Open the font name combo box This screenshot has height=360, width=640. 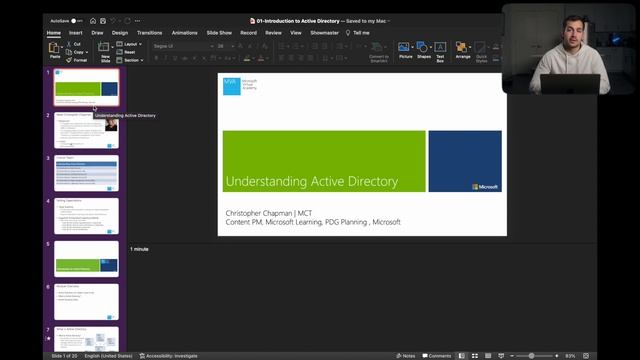183,46
